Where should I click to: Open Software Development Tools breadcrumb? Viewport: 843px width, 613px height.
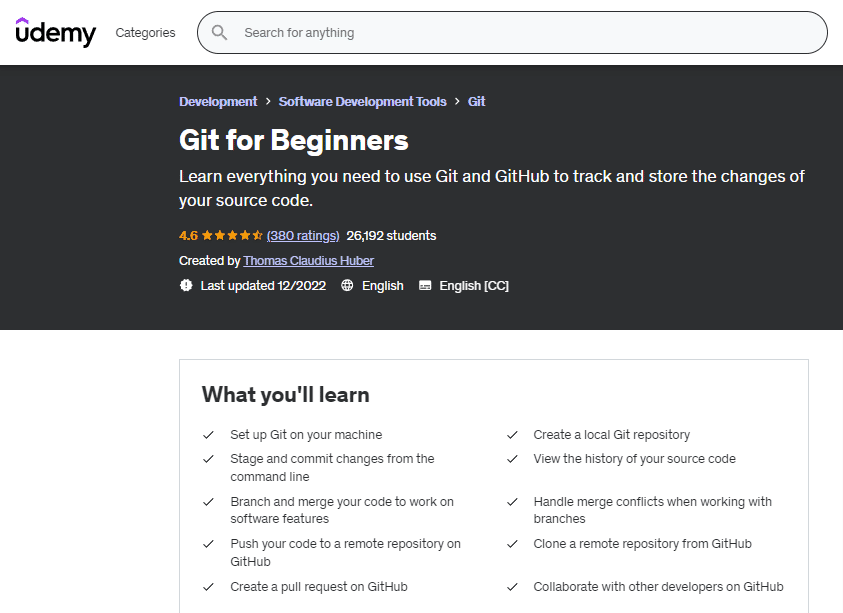click(362, 102)
